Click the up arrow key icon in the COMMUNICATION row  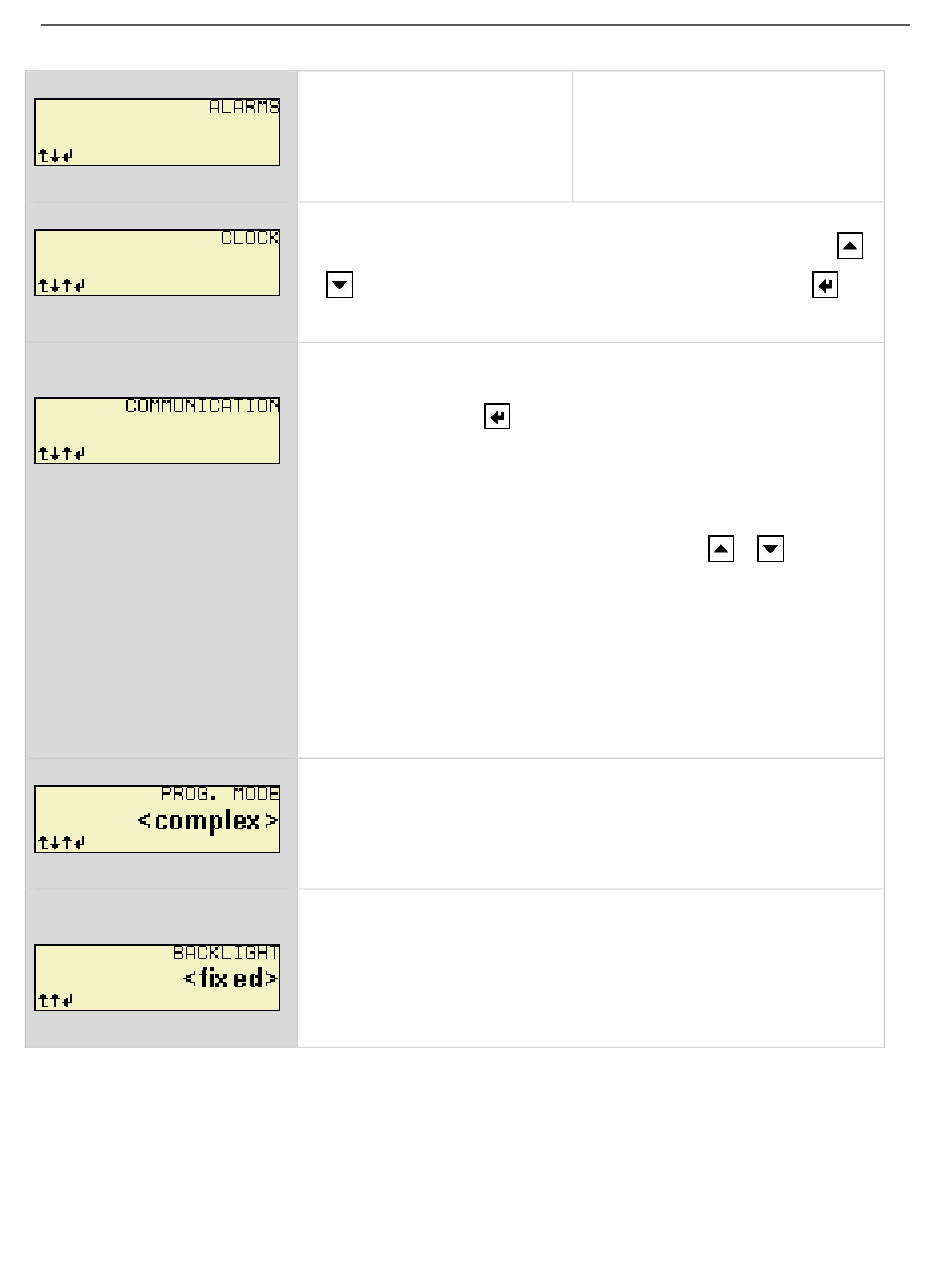pyautogui.click(x=721, y=549)
